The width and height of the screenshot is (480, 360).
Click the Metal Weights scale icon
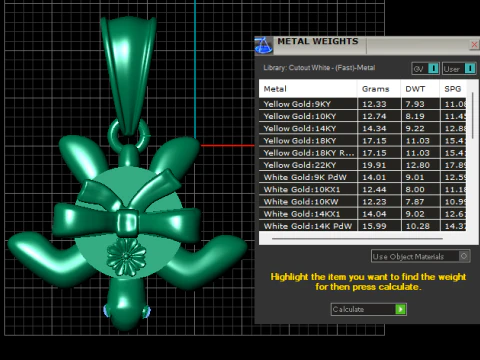264,46
